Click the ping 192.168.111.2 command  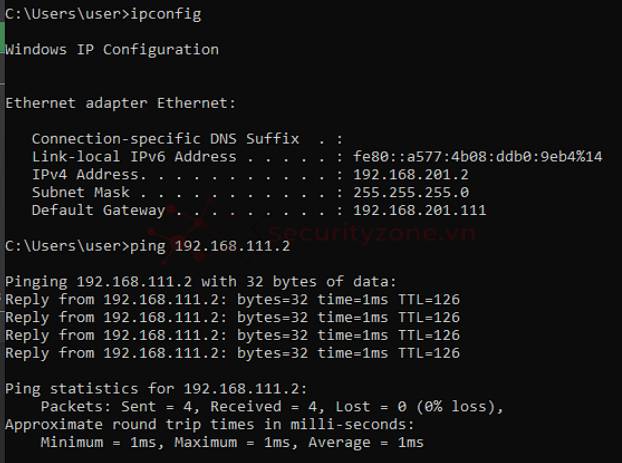[210, 246]
